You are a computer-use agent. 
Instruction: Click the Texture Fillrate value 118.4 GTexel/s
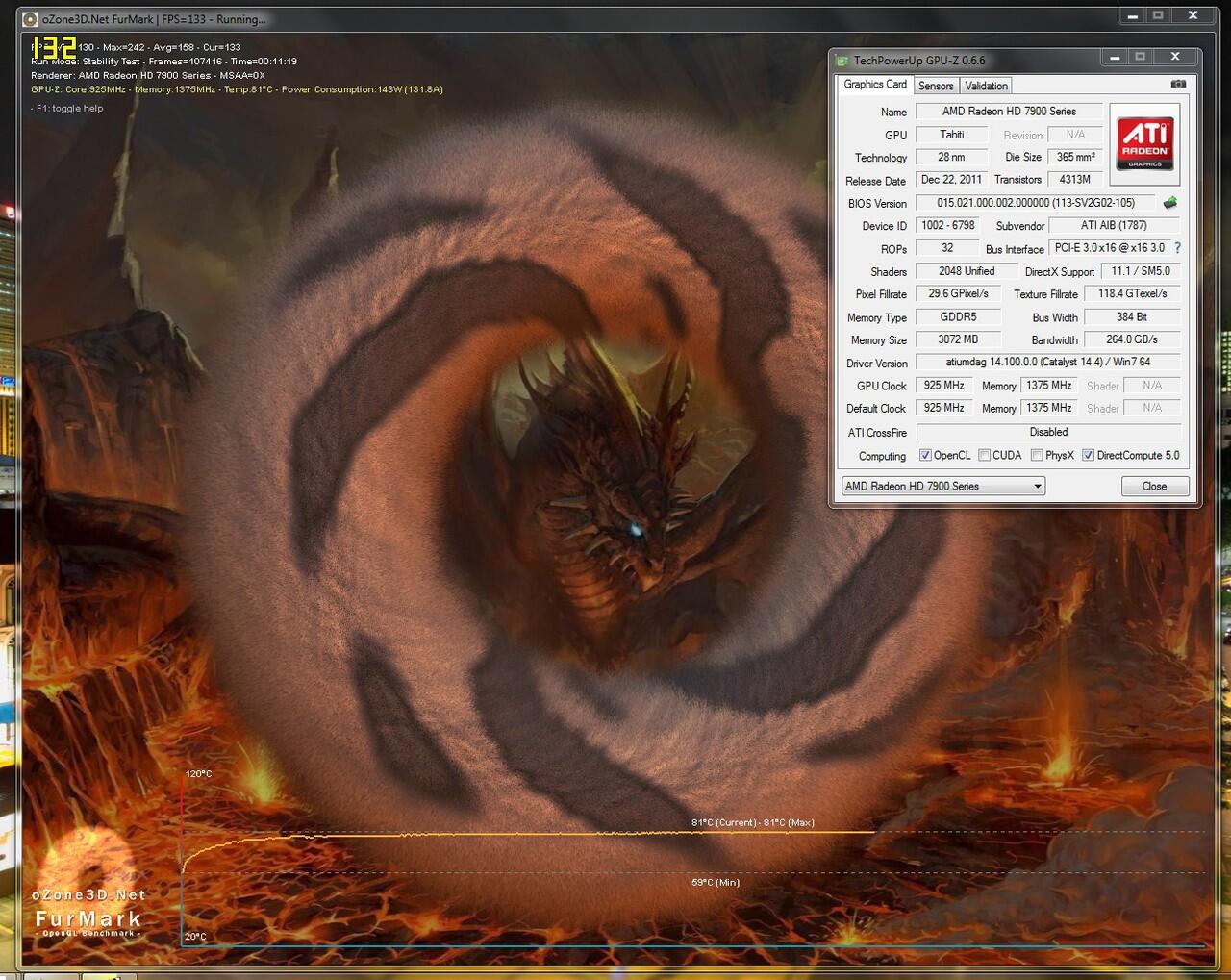click(1133, 294)
